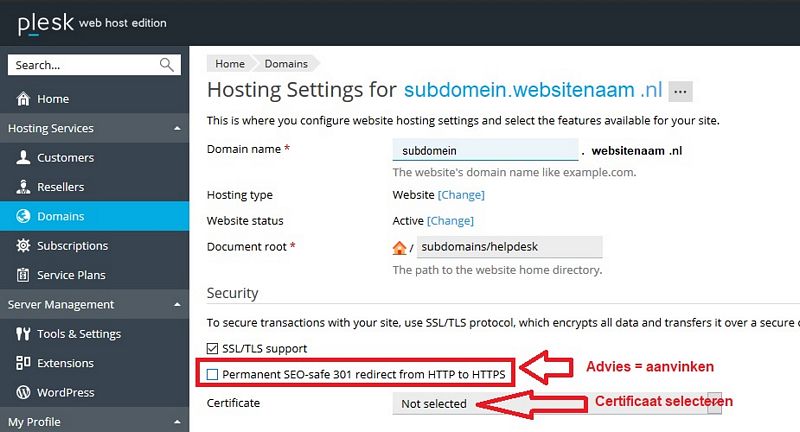Open WordPress via its logo icon

pyautogui.click(x=23, y=392)
